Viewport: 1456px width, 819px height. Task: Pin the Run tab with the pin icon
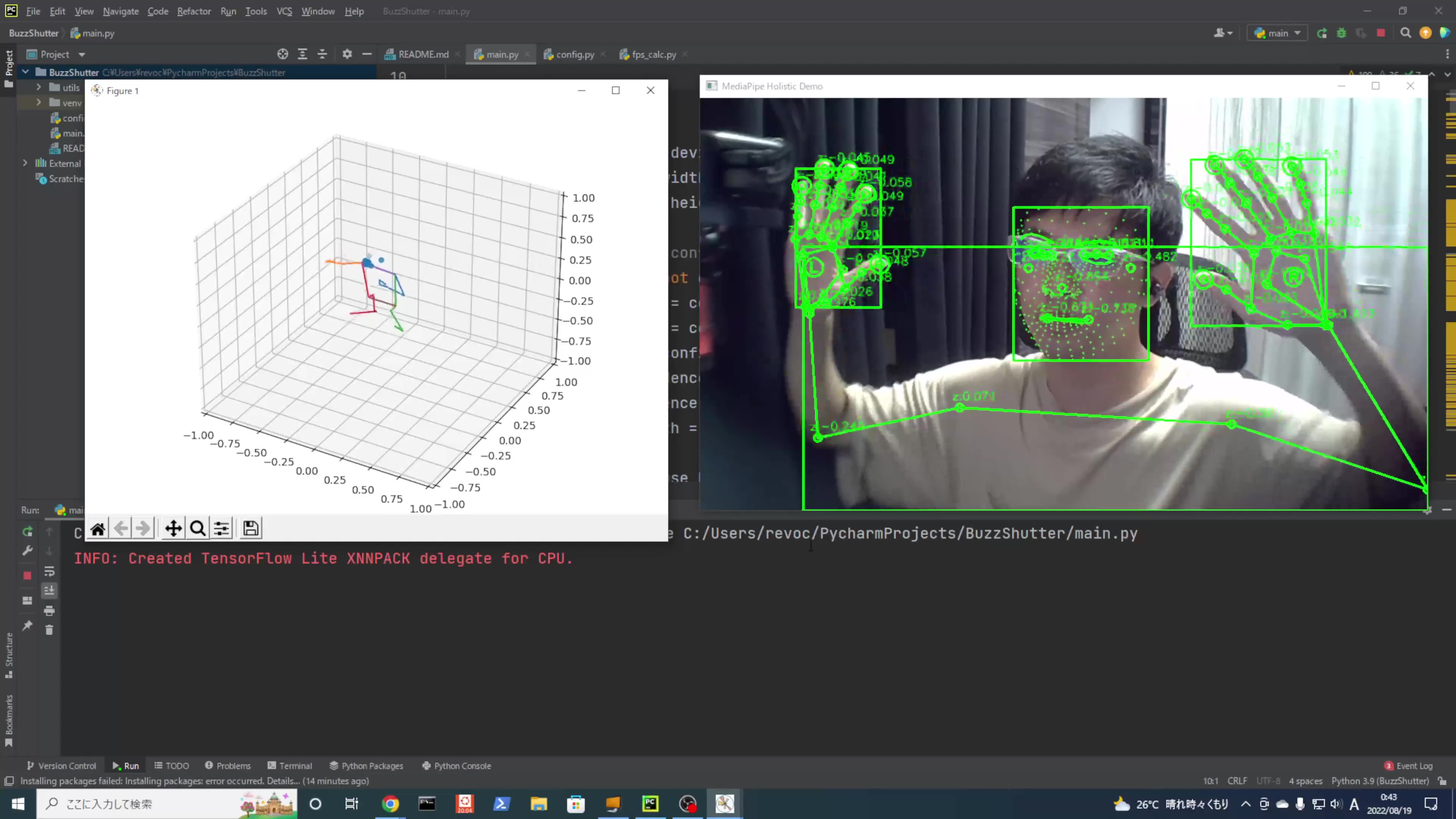[27, 626]
